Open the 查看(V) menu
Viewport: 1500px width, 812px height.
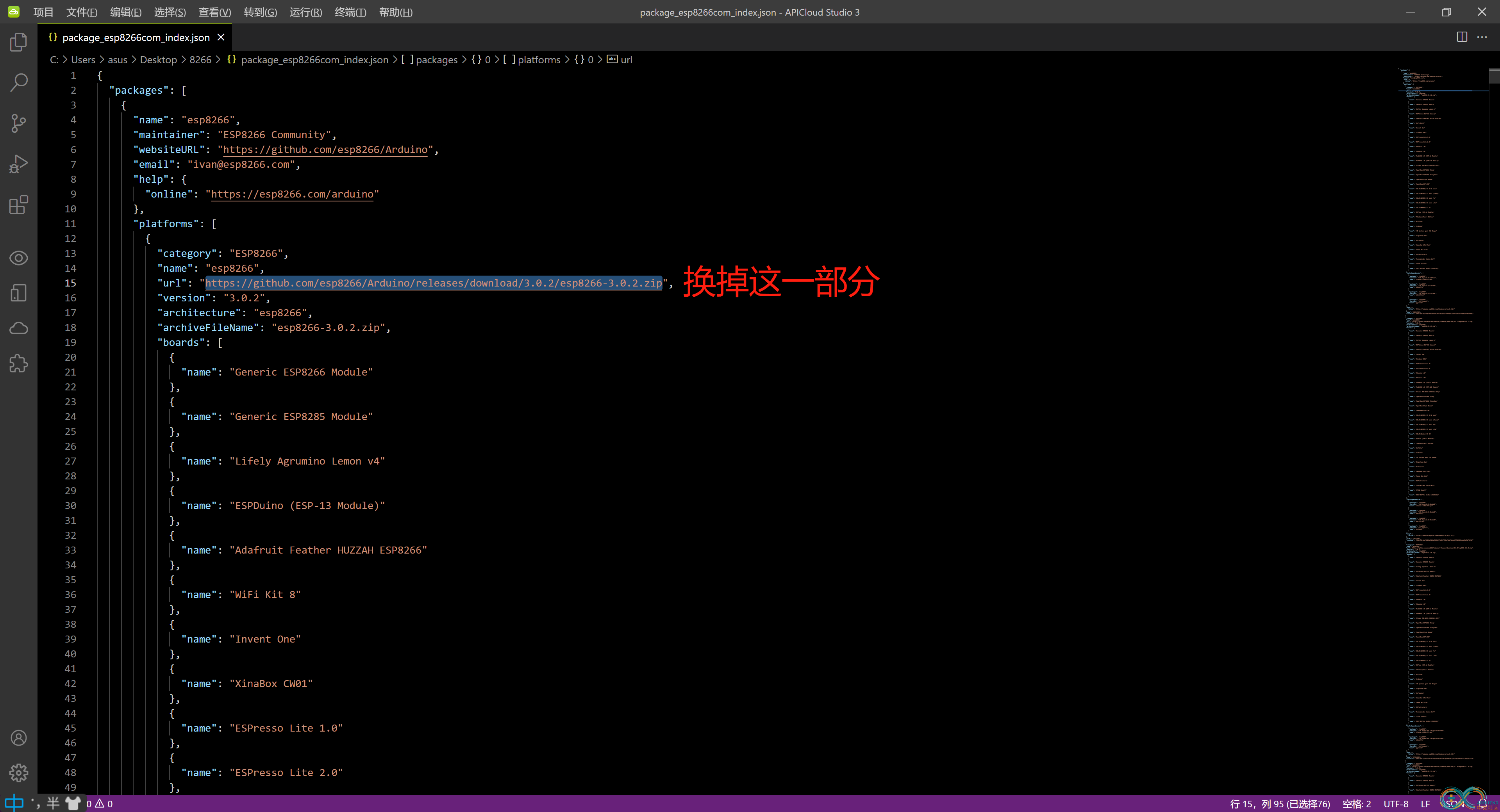[215, 12]
